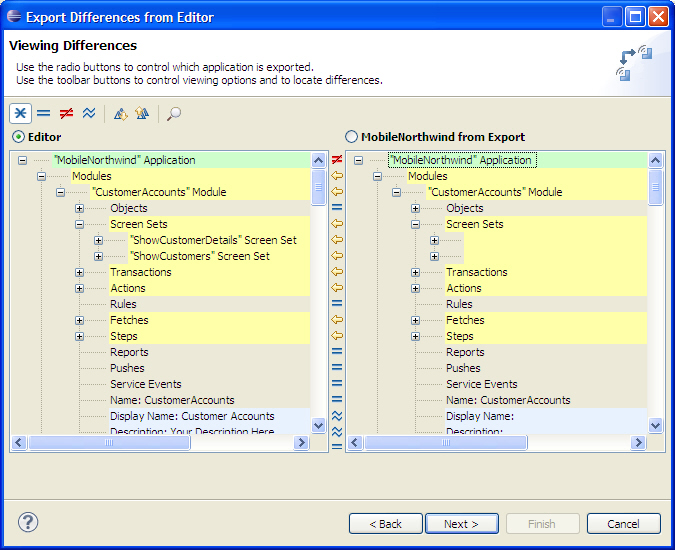The image size is (675, 550).
Task: Collapse Screen Sets in Export tree
Action: click(x=415, y=224)
